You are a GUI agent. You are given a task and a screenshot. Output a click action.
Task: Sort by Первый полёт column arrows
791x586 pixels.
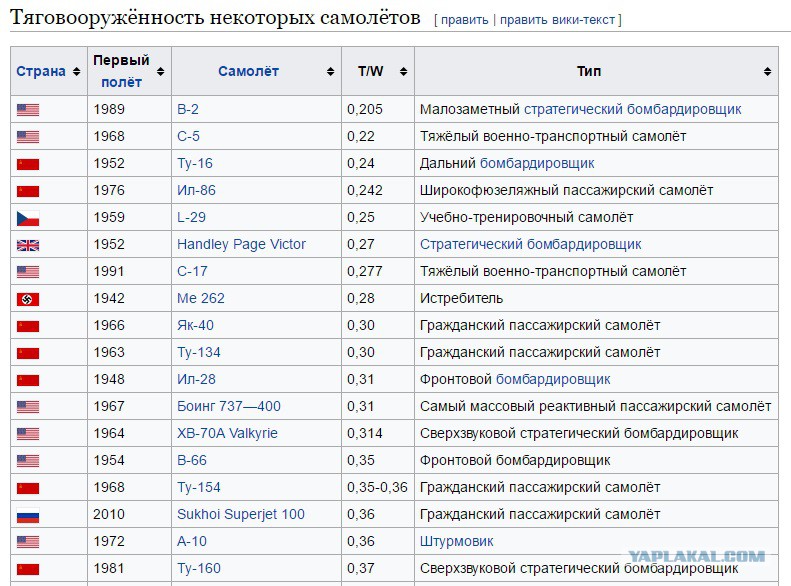[x=160, y=72]
